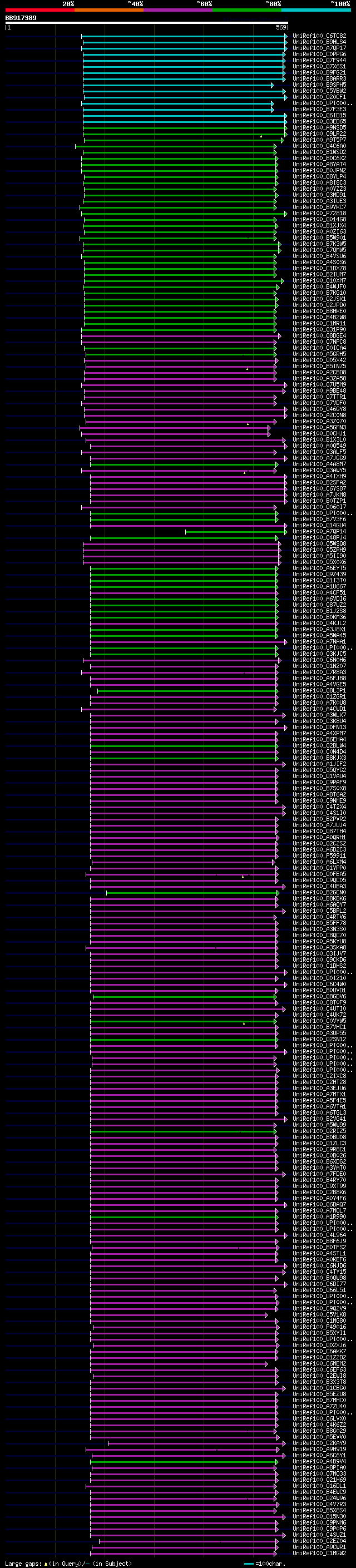Select hit label UniRef100_Q1CBG0
The image size is (356, 1568).
tap(319, 1388)
